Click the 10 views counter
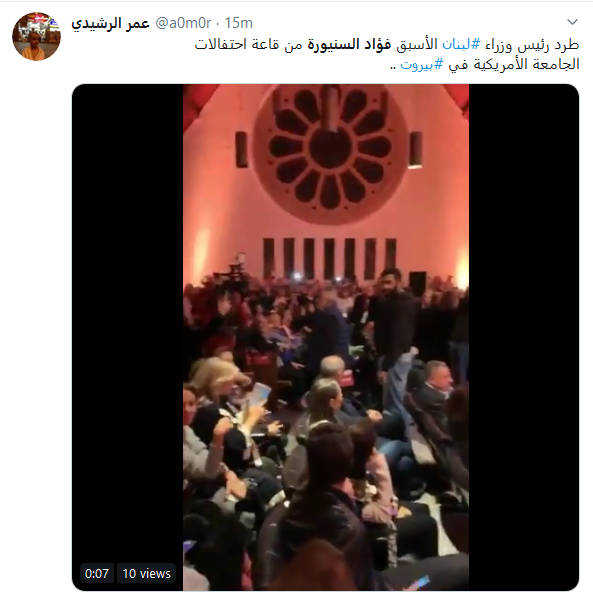 (x=146, y=574)
